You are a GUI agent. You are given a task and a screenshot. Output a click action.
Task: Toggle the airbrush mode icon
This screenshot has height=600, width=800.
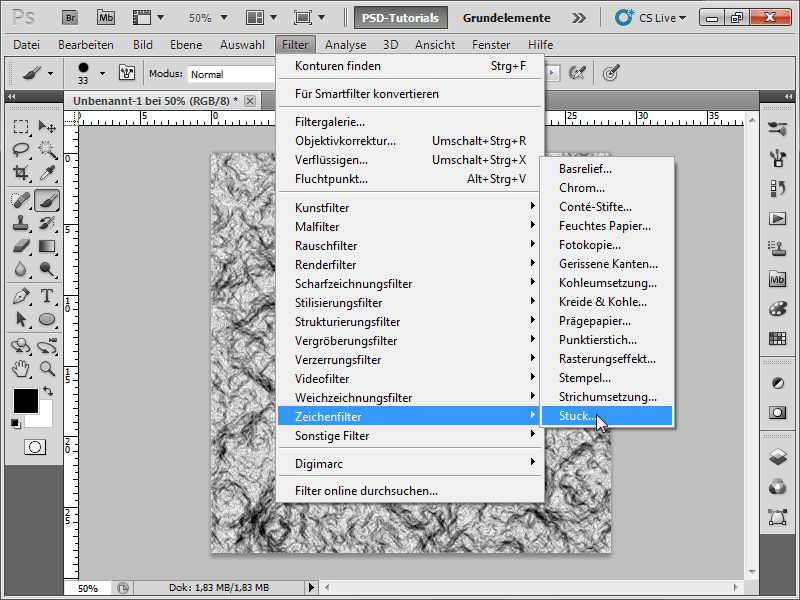coord(577,73)
